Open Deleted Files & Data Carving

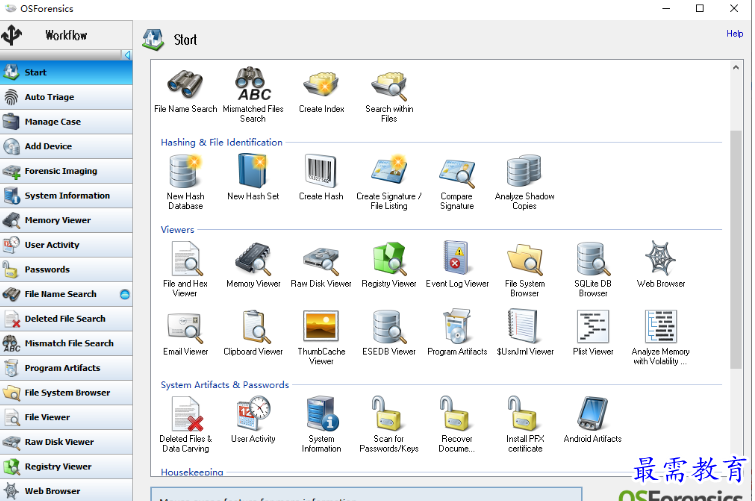coord(187,414)
